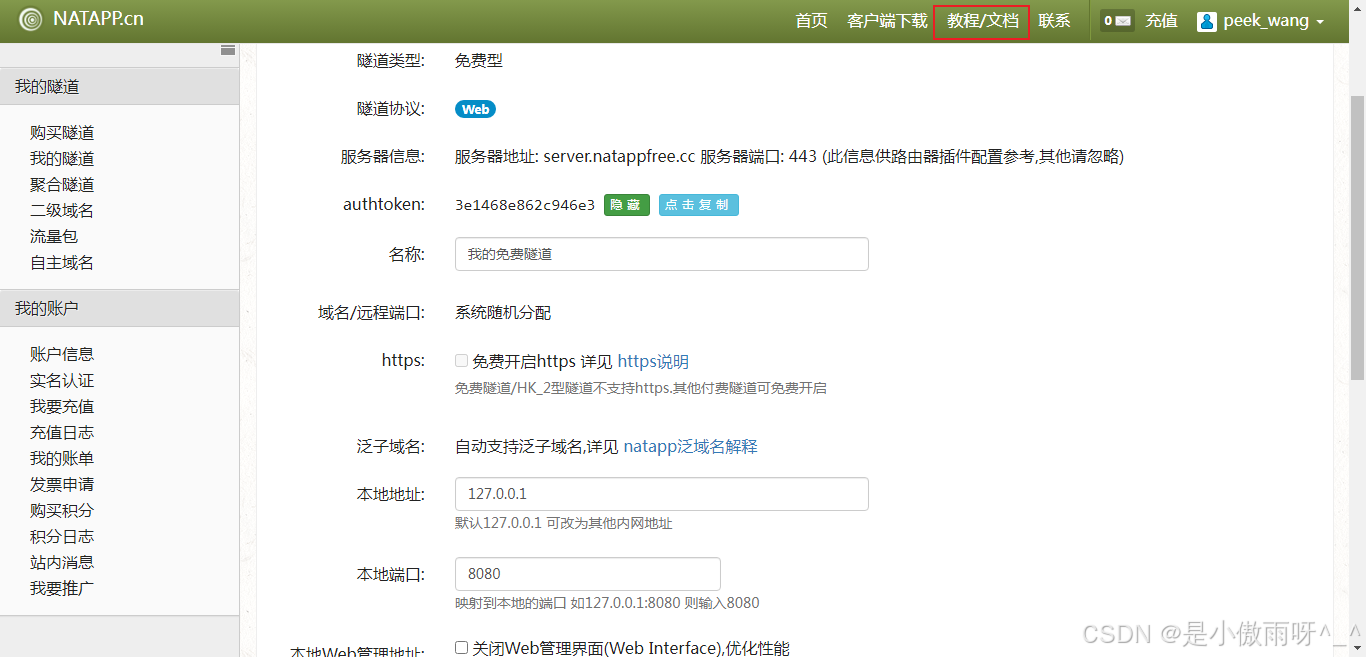Open the 联系 page

coord(1054,21)
